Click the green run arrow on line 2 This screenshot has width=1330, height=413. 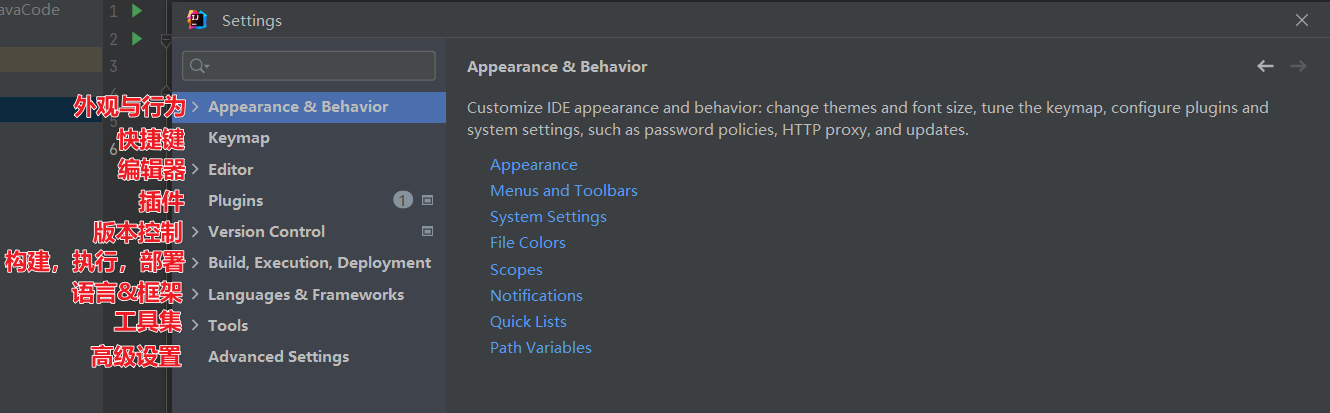point(137,39)
